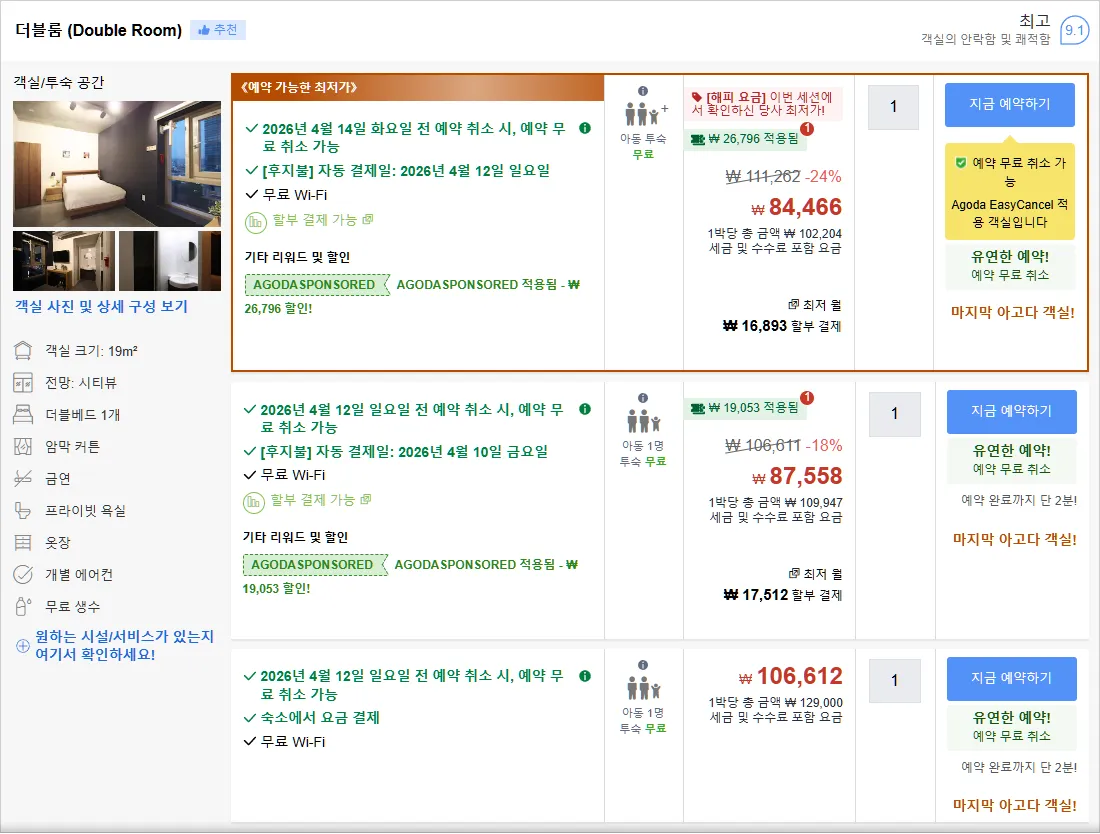This screenshot has width=1100, height=834.
Task: Click the 숙소에서 요금 결제 text
Action: click(x=320, y=718)
